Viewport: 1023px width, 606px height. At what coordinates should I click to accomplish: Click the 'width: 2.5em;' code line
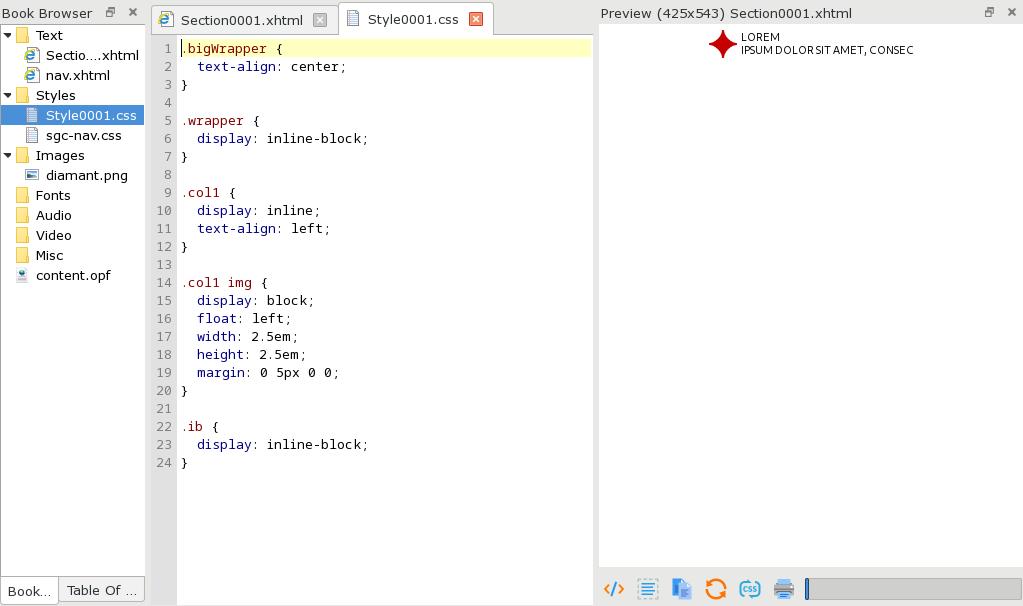(247, 337)
